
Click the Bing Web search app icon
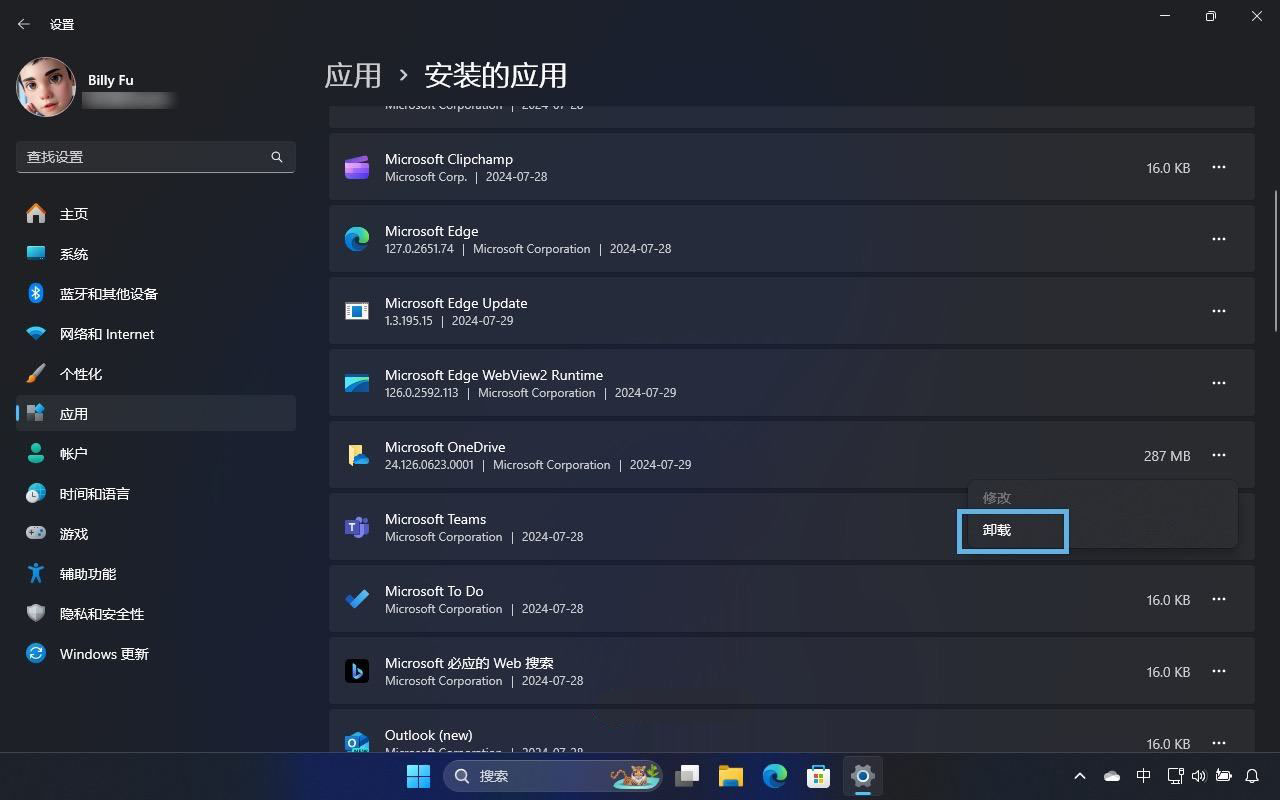tap(357, 671)
